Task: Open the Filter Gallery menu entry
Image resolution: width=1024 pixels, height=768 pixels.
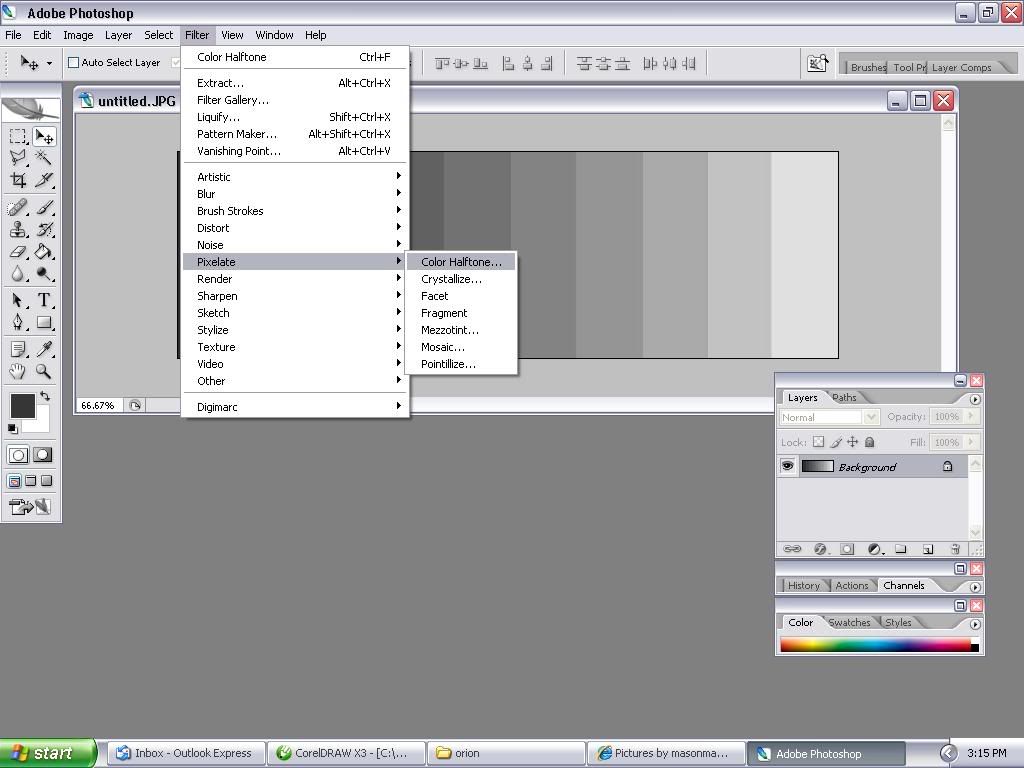Action: coord(295,100)
